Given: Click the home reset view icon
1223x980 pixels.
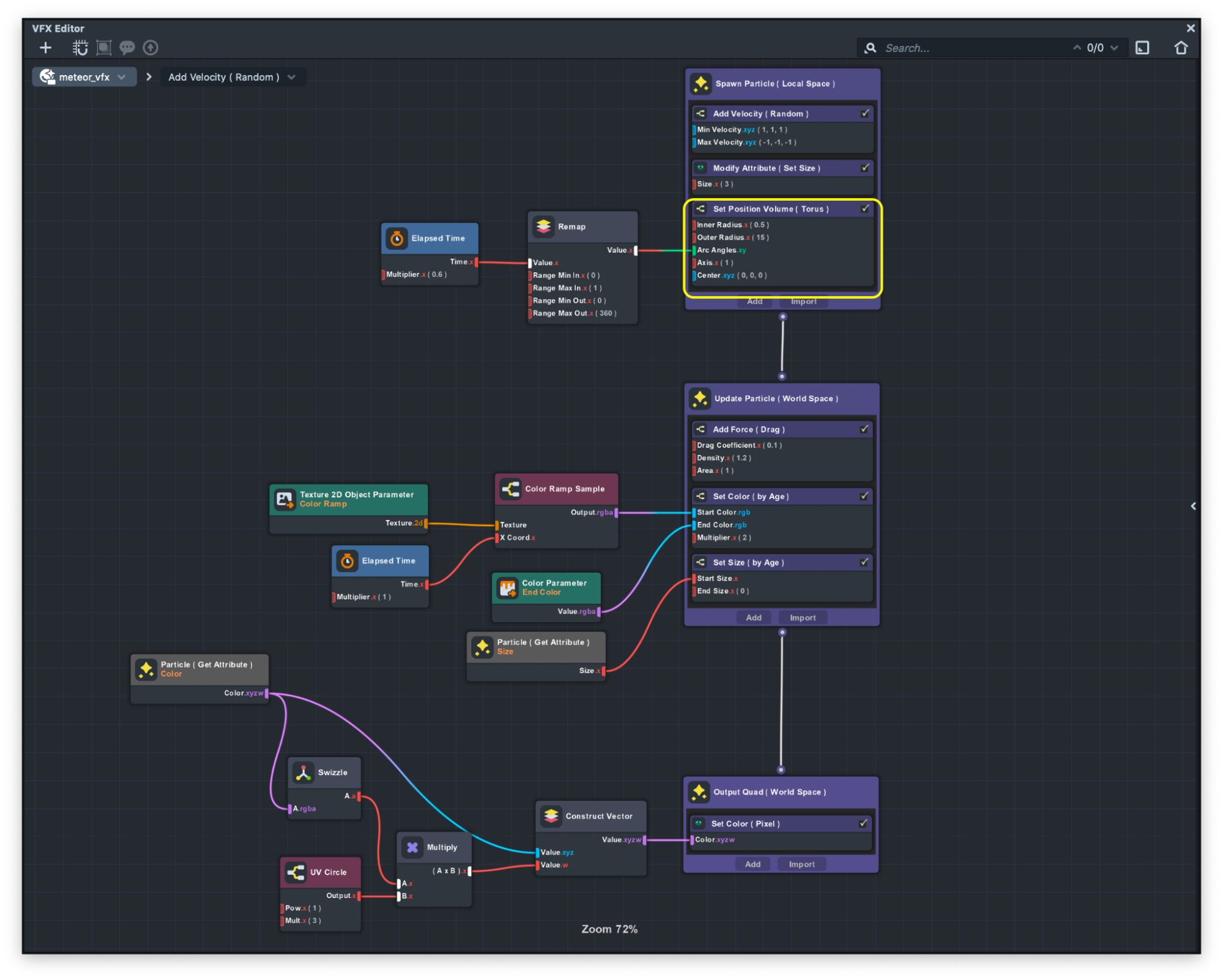Looking at the screenshot, I should [1181, 48].
